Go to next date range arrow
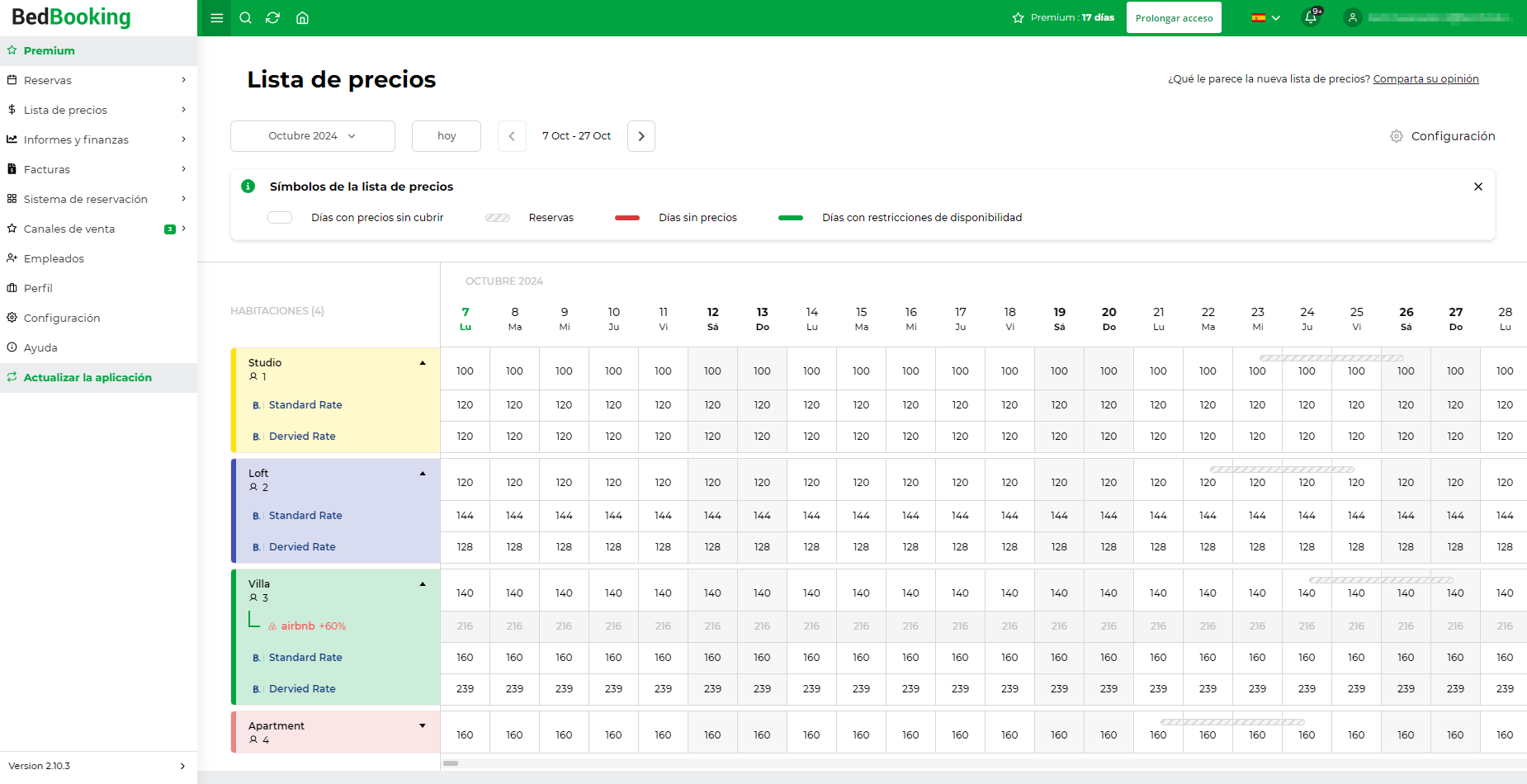The height and width of the screenshot is (784, 1527). tap(641, 136)
